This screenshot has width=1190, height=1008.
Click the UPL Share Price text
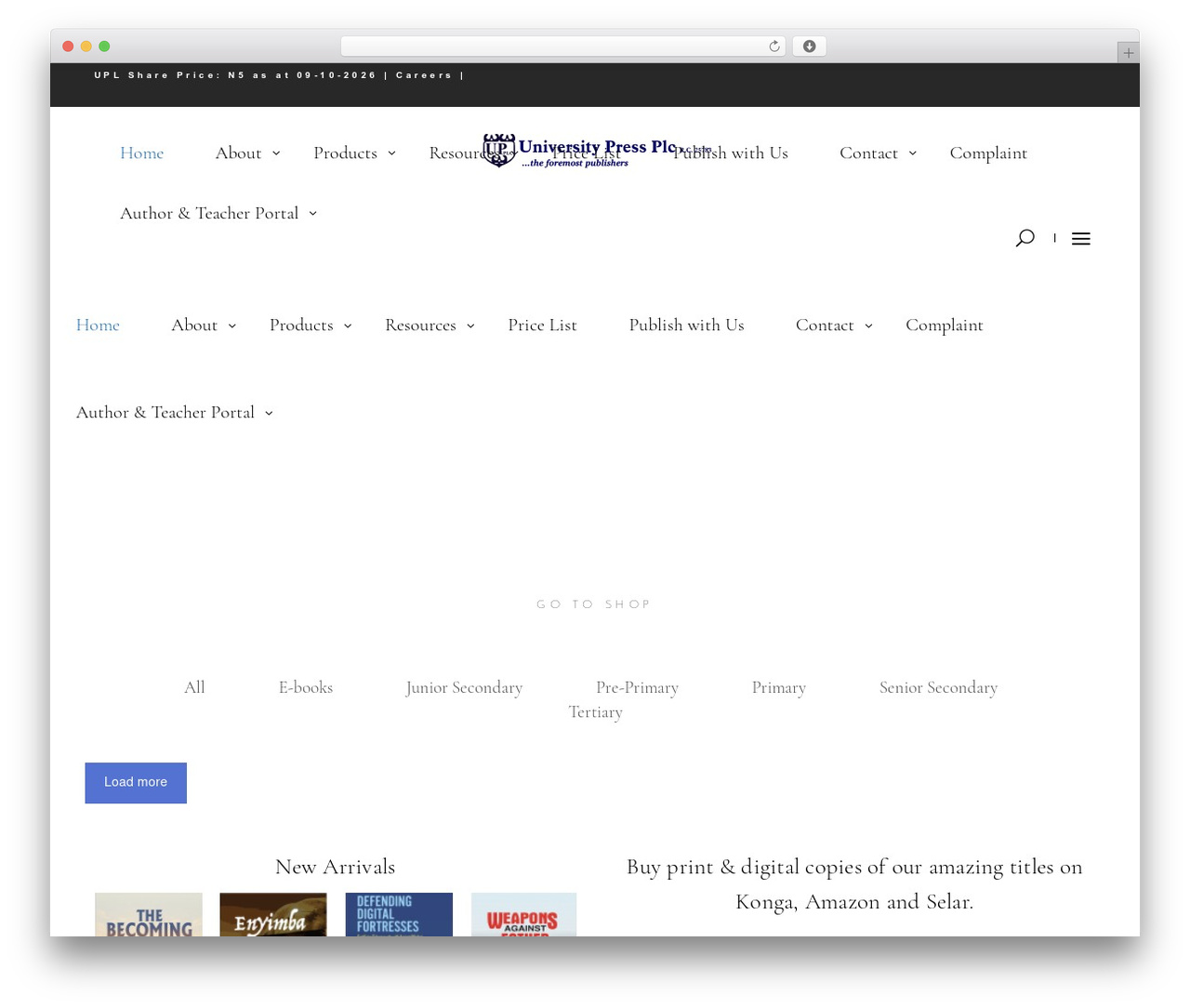point(235,75)
